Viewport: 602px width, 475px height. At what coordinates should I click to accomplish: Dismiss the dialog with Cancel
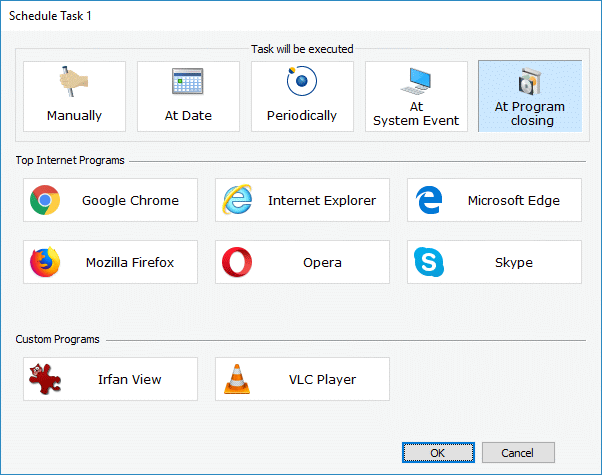[x=518, y=453]
